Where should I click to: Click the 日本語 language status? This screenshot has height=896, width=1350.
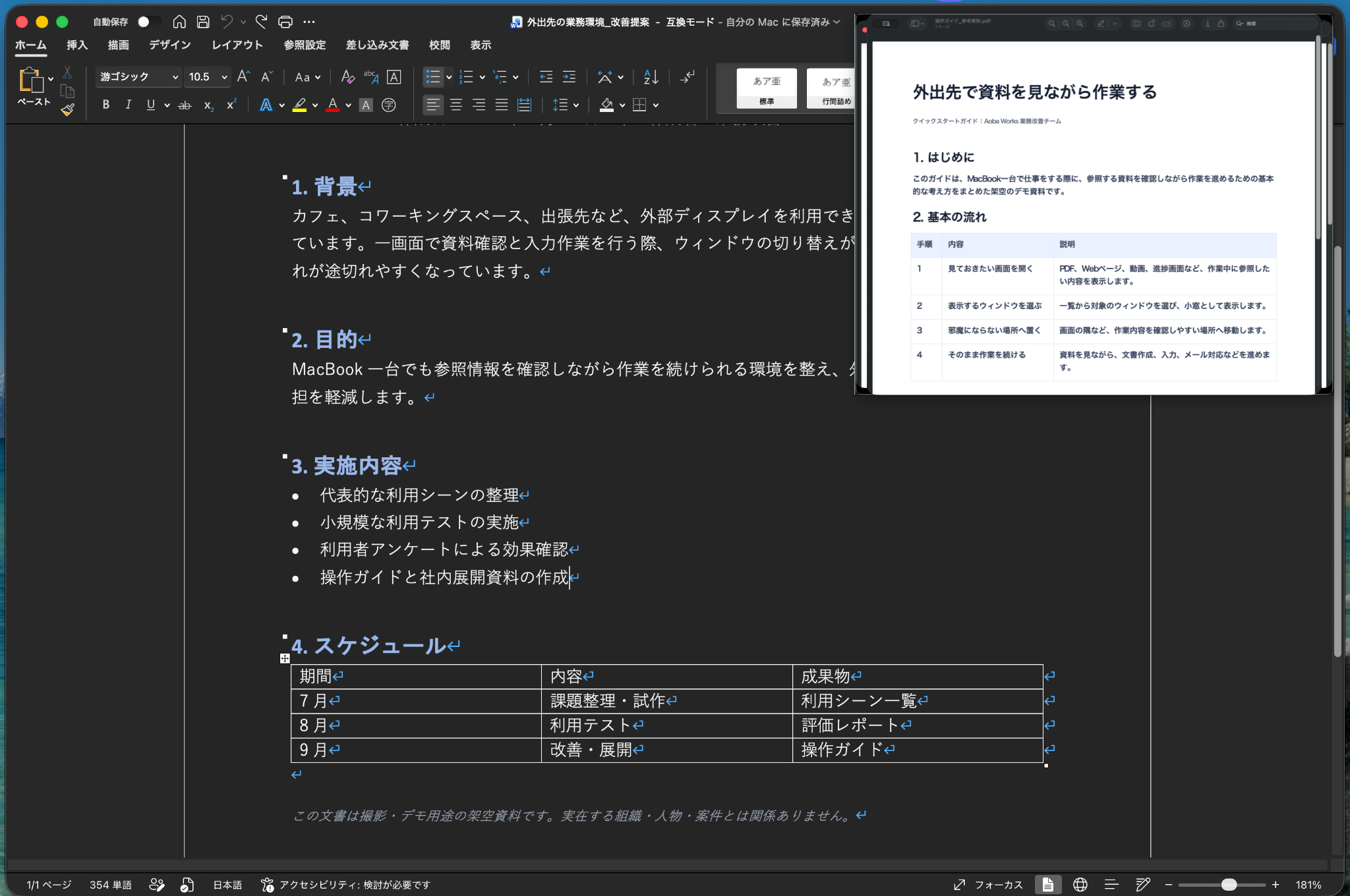[227, 885]
